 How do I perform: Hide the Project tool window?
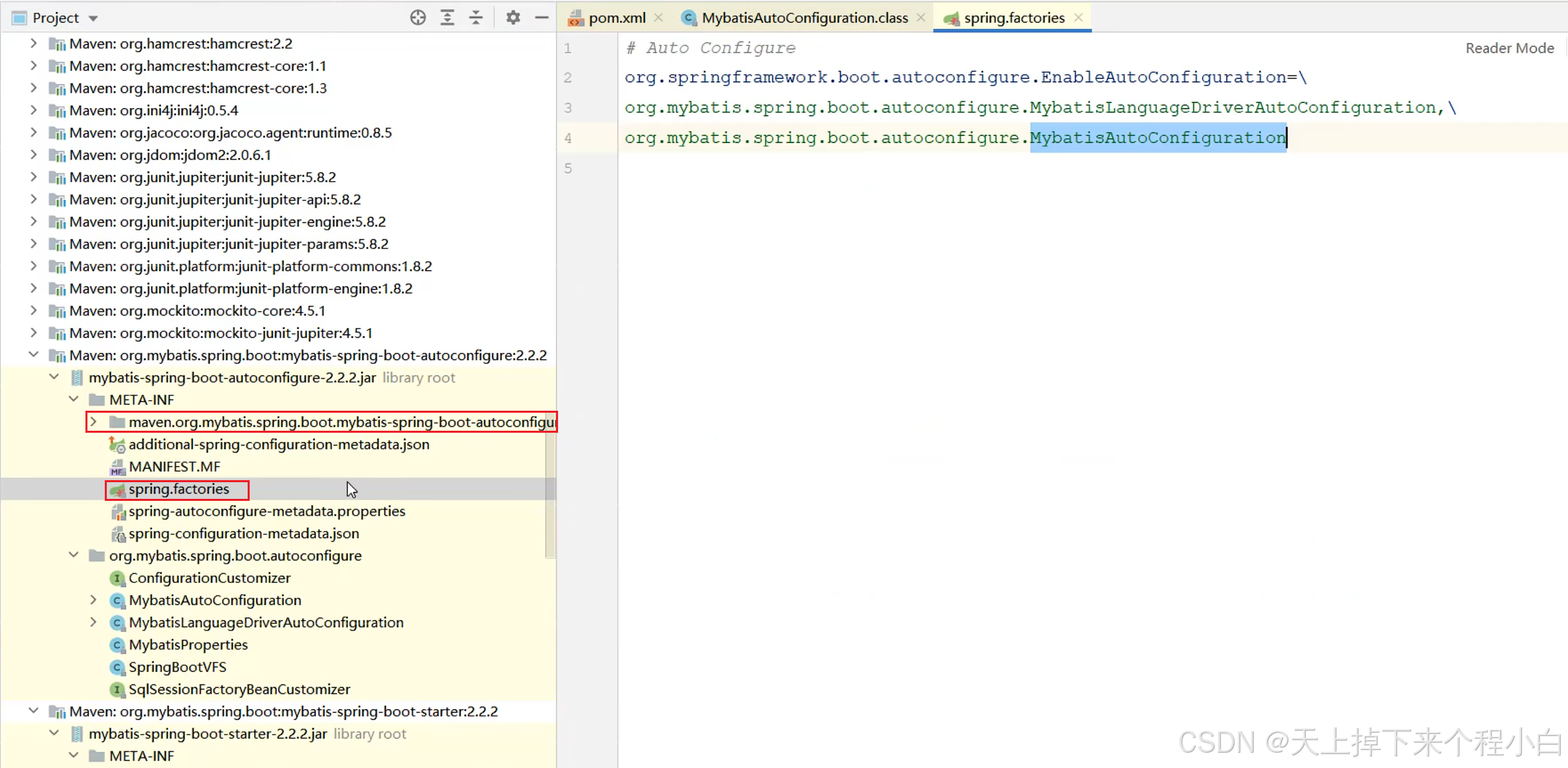pos(541,18)
